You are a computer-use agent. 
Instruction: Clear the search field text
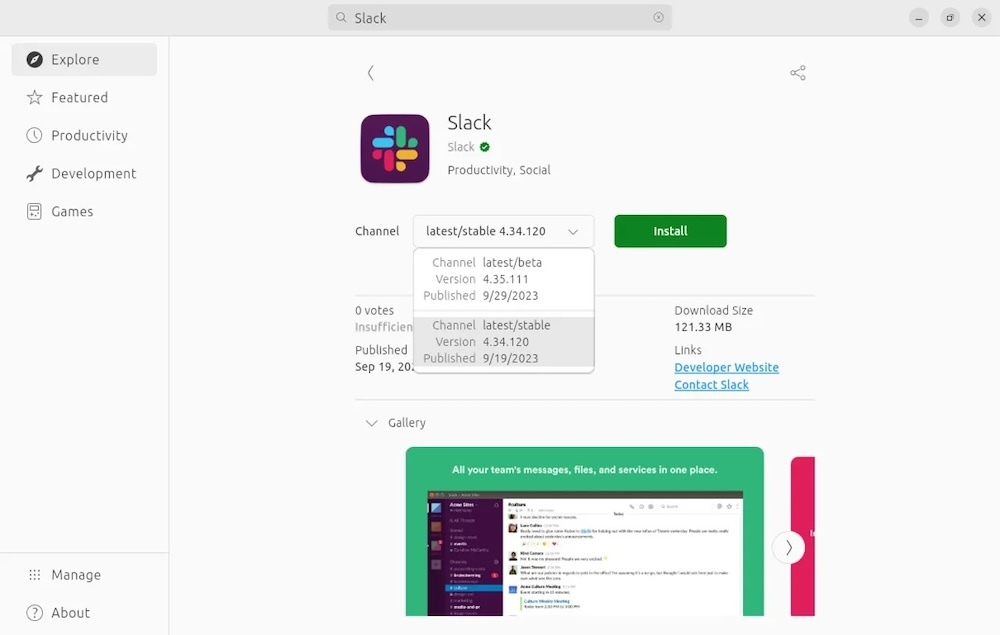pyautogui.click(x=659, y=17)
